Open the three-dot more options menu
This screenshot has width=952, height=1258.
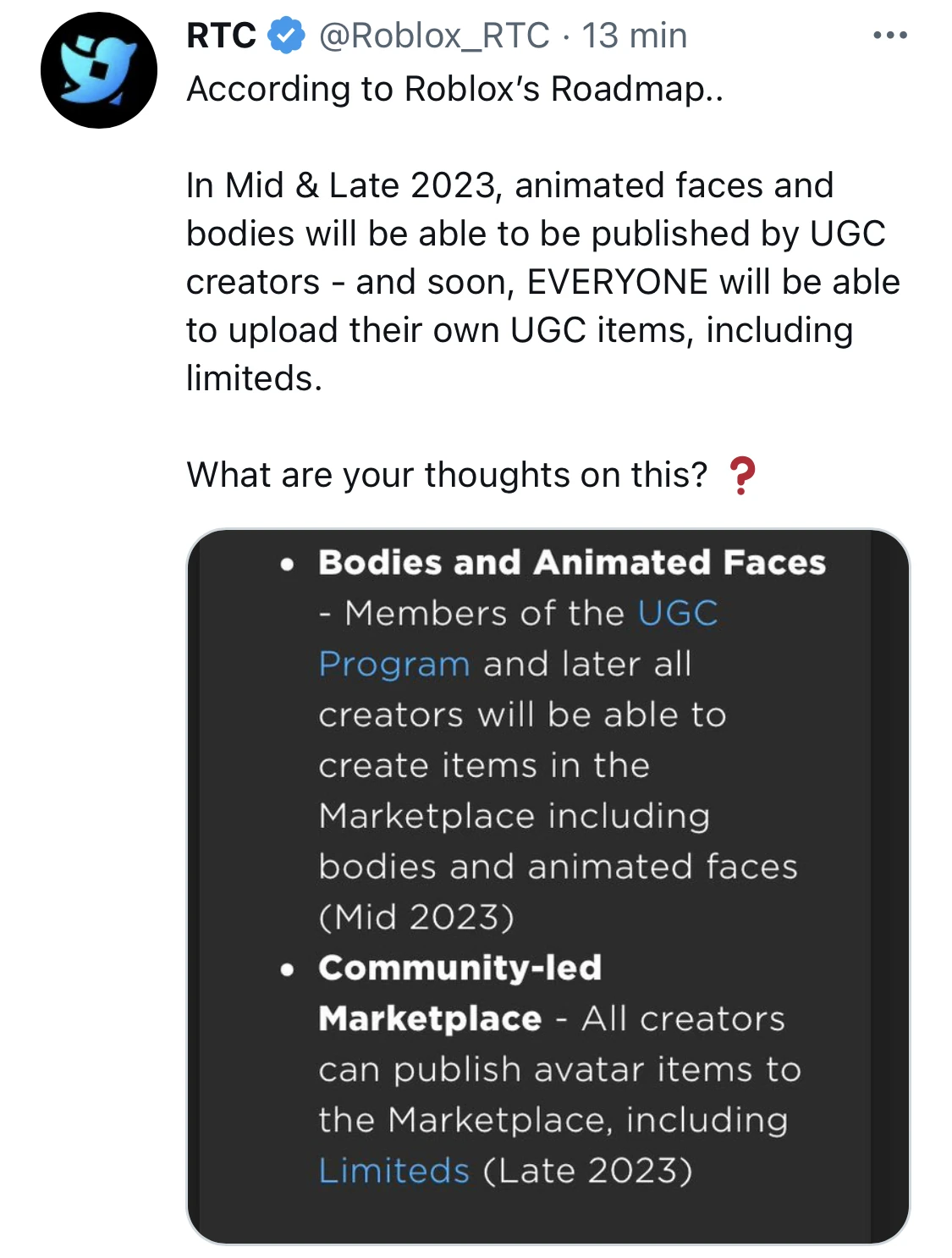pos(889,36)
